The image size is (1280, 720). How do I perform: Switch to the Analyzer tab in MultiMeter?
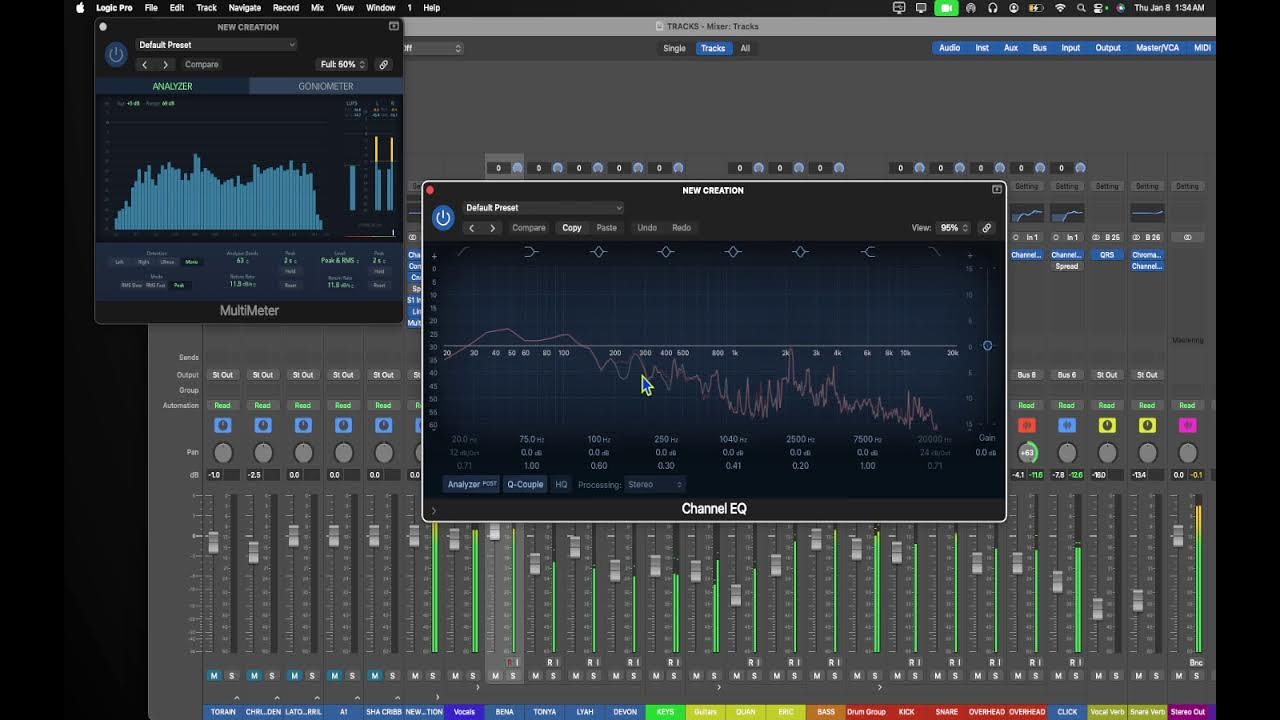[x=172, y=86]
